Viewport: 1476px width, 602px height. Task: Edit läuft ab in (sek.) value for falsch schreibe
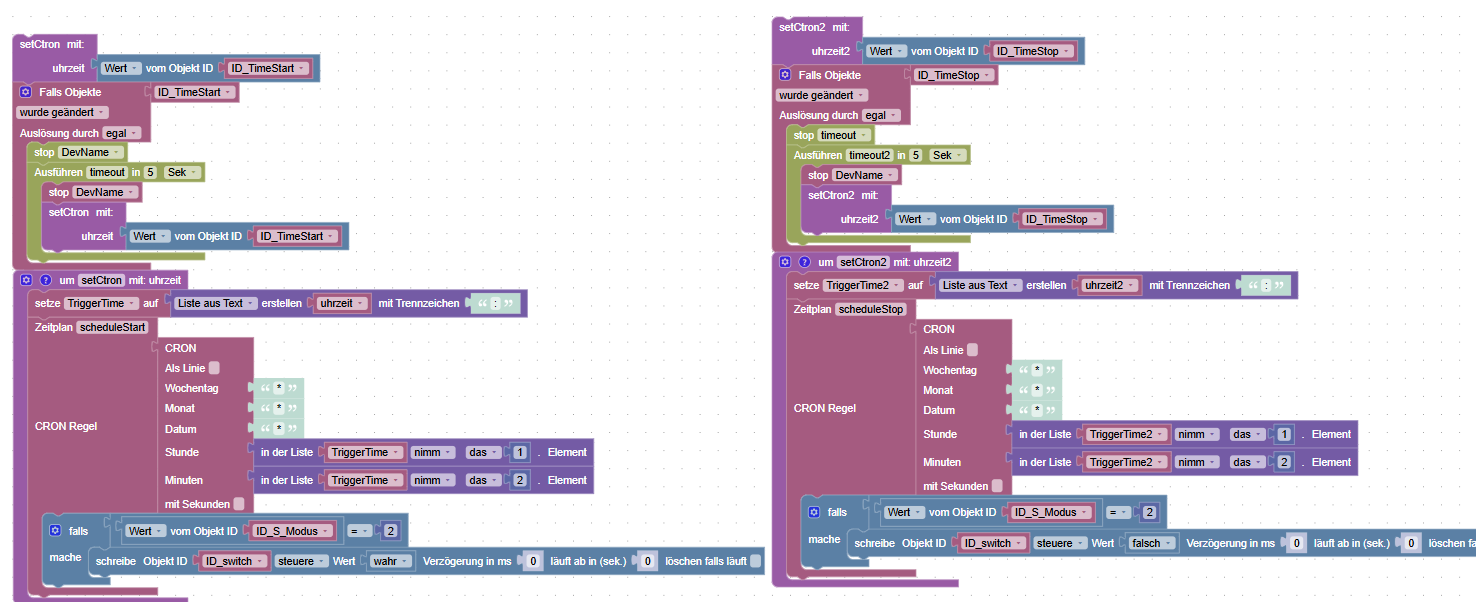[1410, 543]
